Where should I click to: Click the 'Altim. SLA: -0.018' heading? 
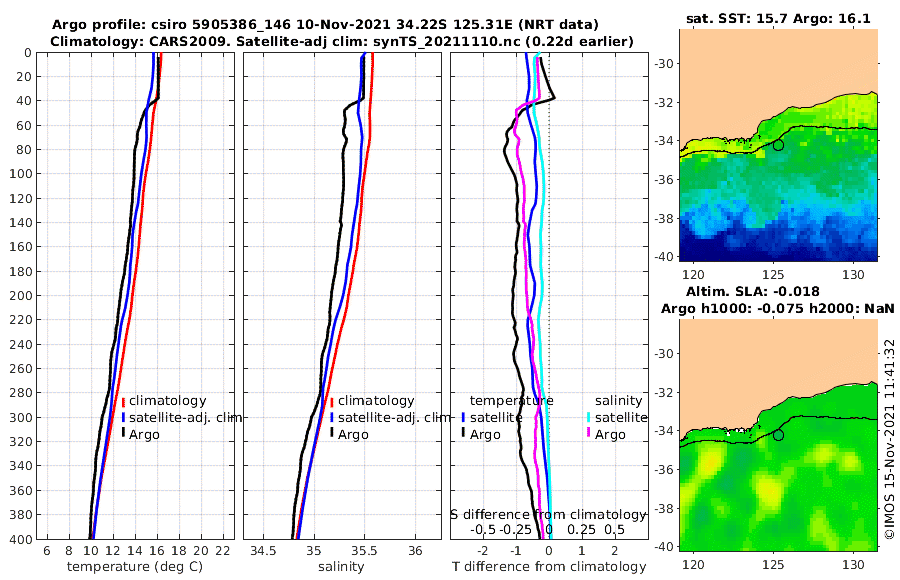point(752,291)
